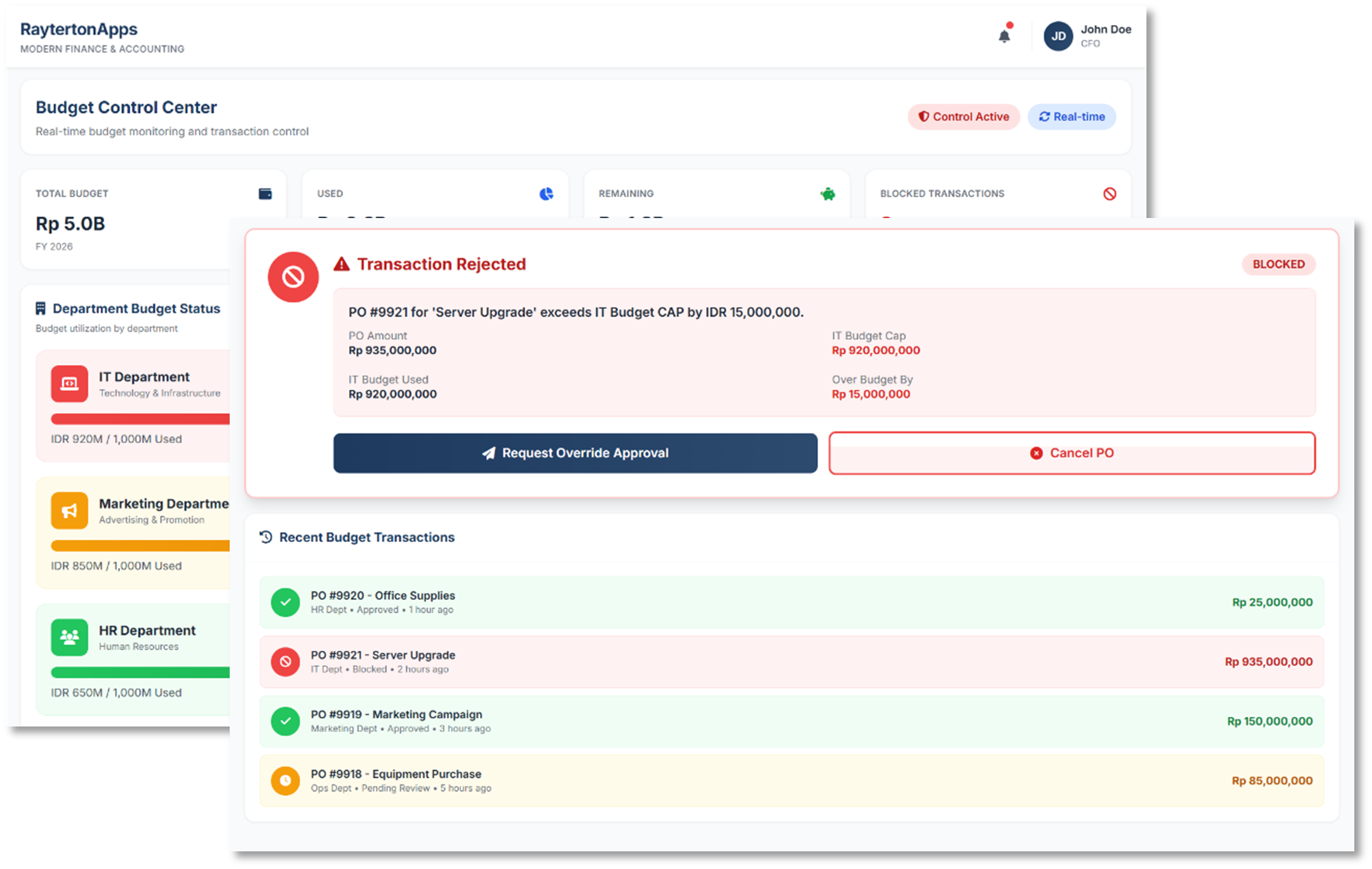The image size is (1372, 869).
Task: Toggle the Control Active badge
Action: pos(963,117)
